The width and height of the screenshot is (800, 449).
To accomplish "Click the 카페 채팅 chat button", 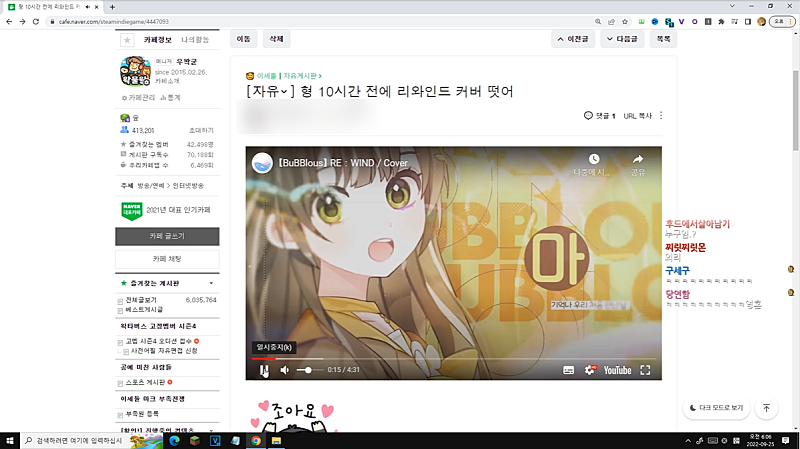I will 167,259.
